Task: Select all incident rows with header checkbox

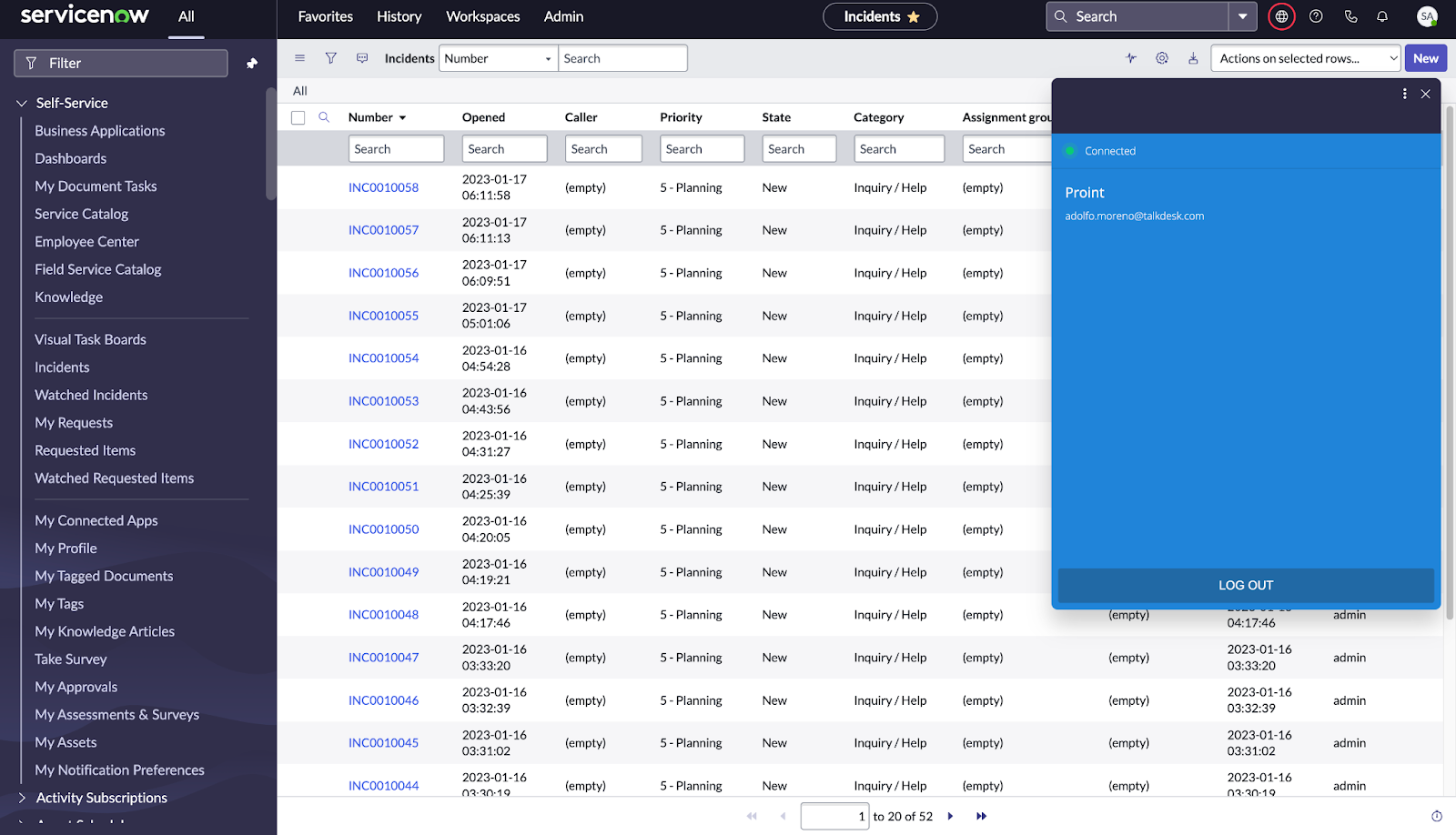Action: coord(298,116)
